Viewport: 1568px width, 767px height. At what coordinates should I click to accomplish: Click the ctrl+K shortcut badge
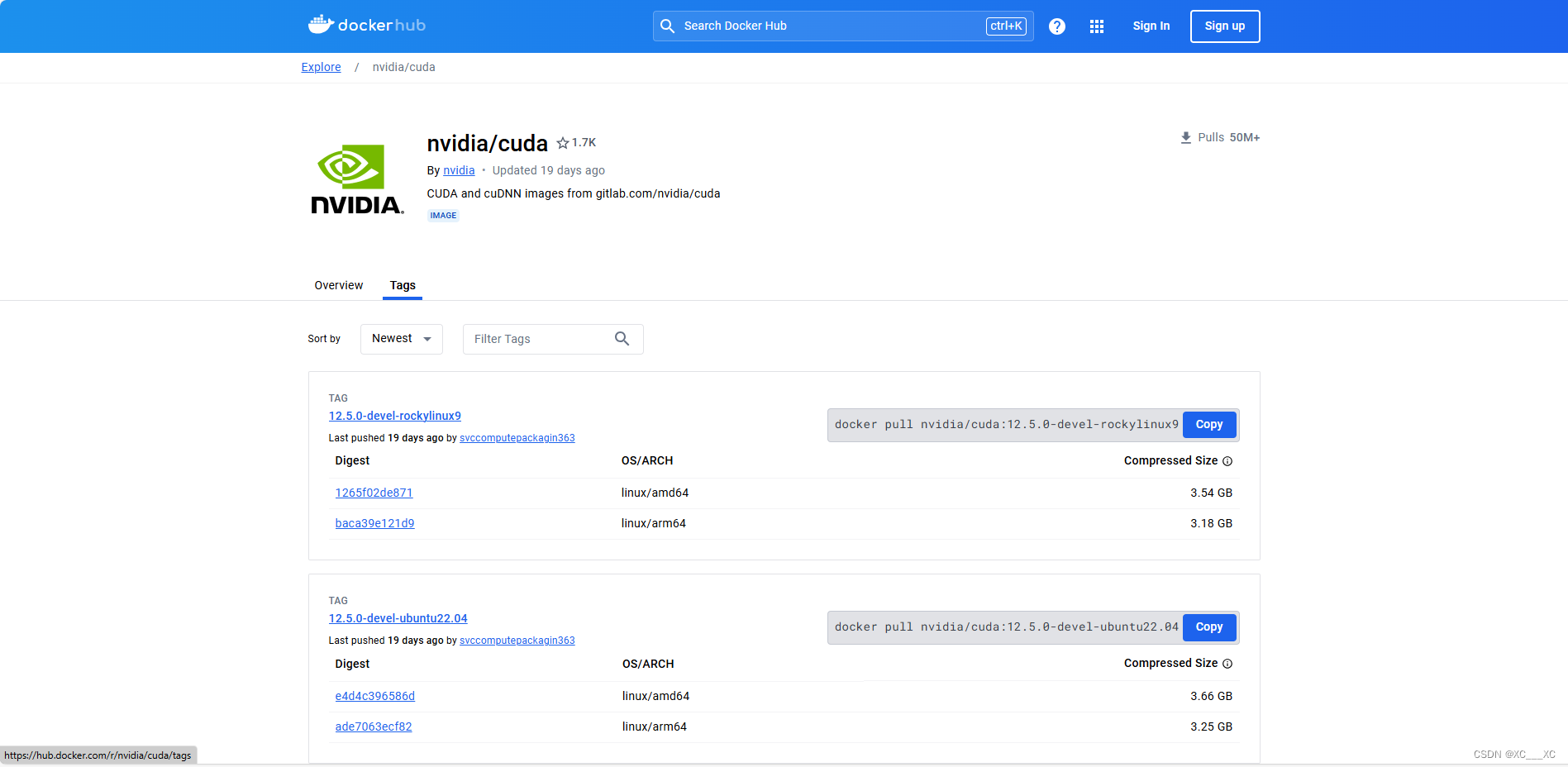pos(1006,26)
